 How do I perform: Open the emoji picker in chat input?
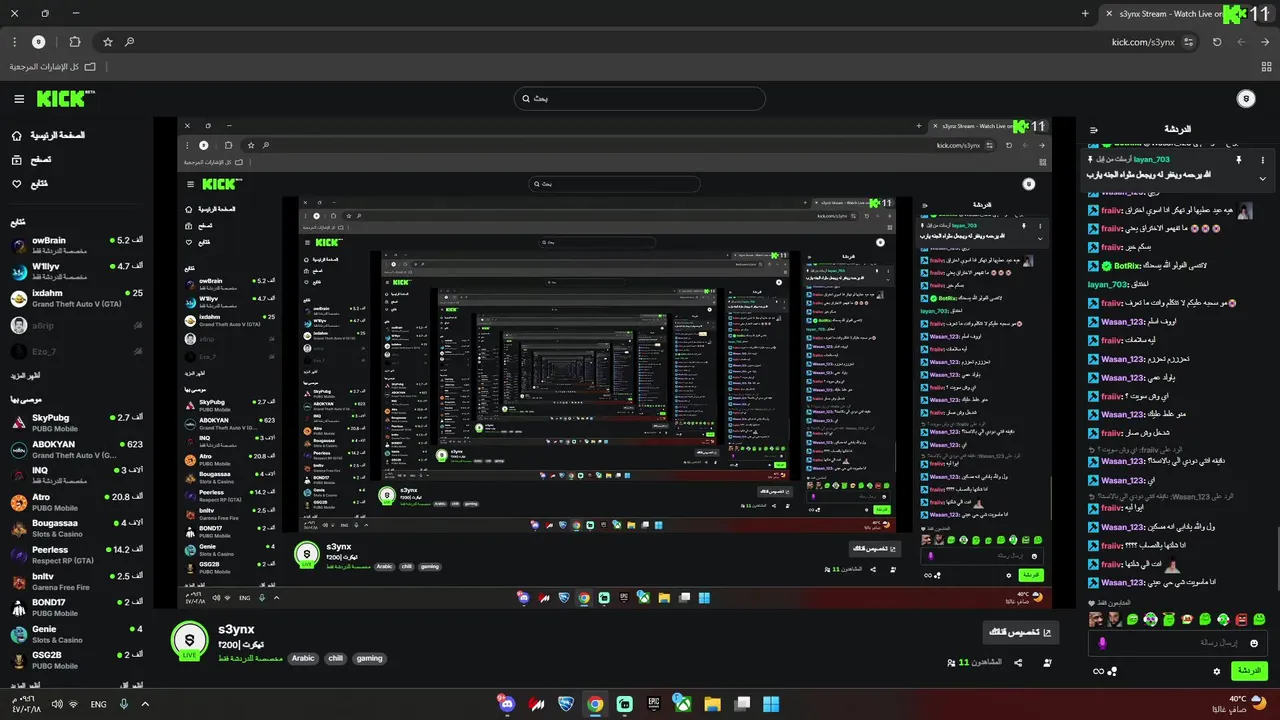pyautogui.click(x=1254, y=643)
